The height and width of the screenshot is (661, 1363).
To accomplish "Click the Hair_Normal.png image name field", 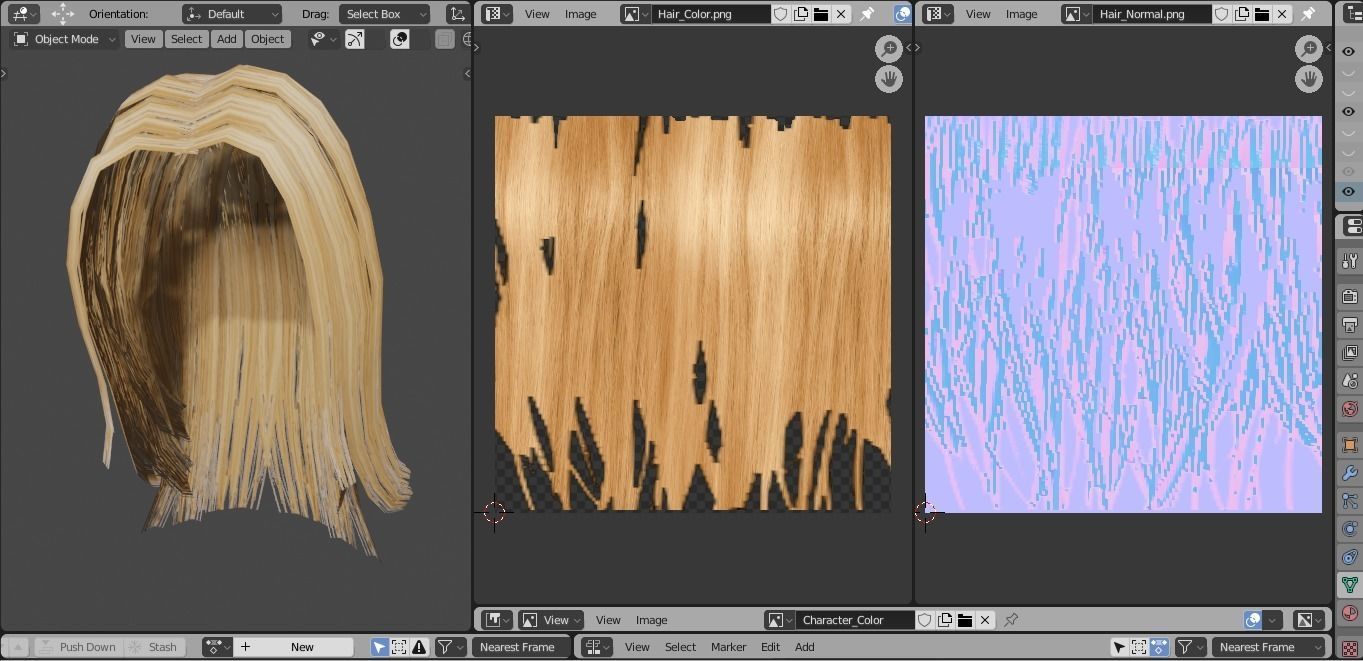I will coord(1152,14).
